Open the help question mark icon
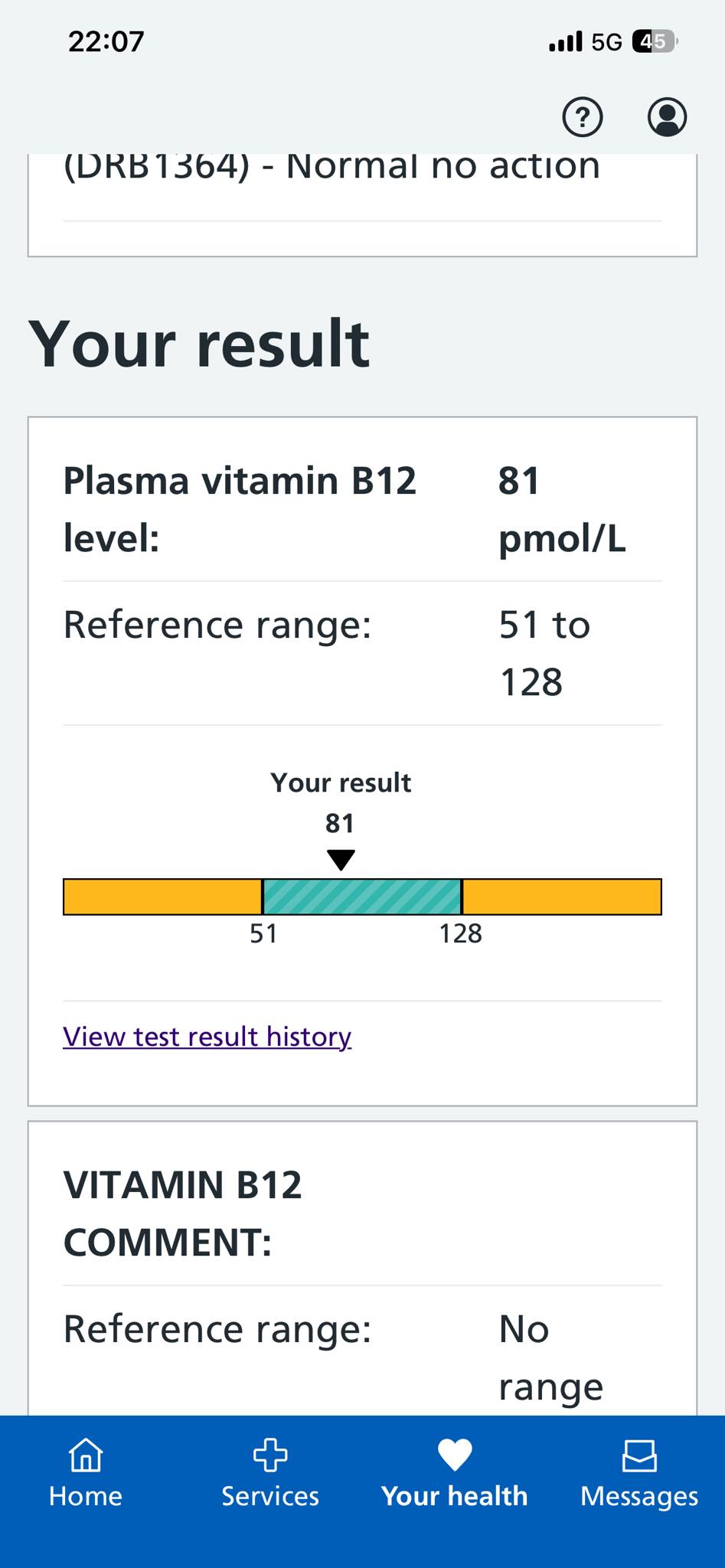Screen dimensions: 725x1568 tap(583, 117)
